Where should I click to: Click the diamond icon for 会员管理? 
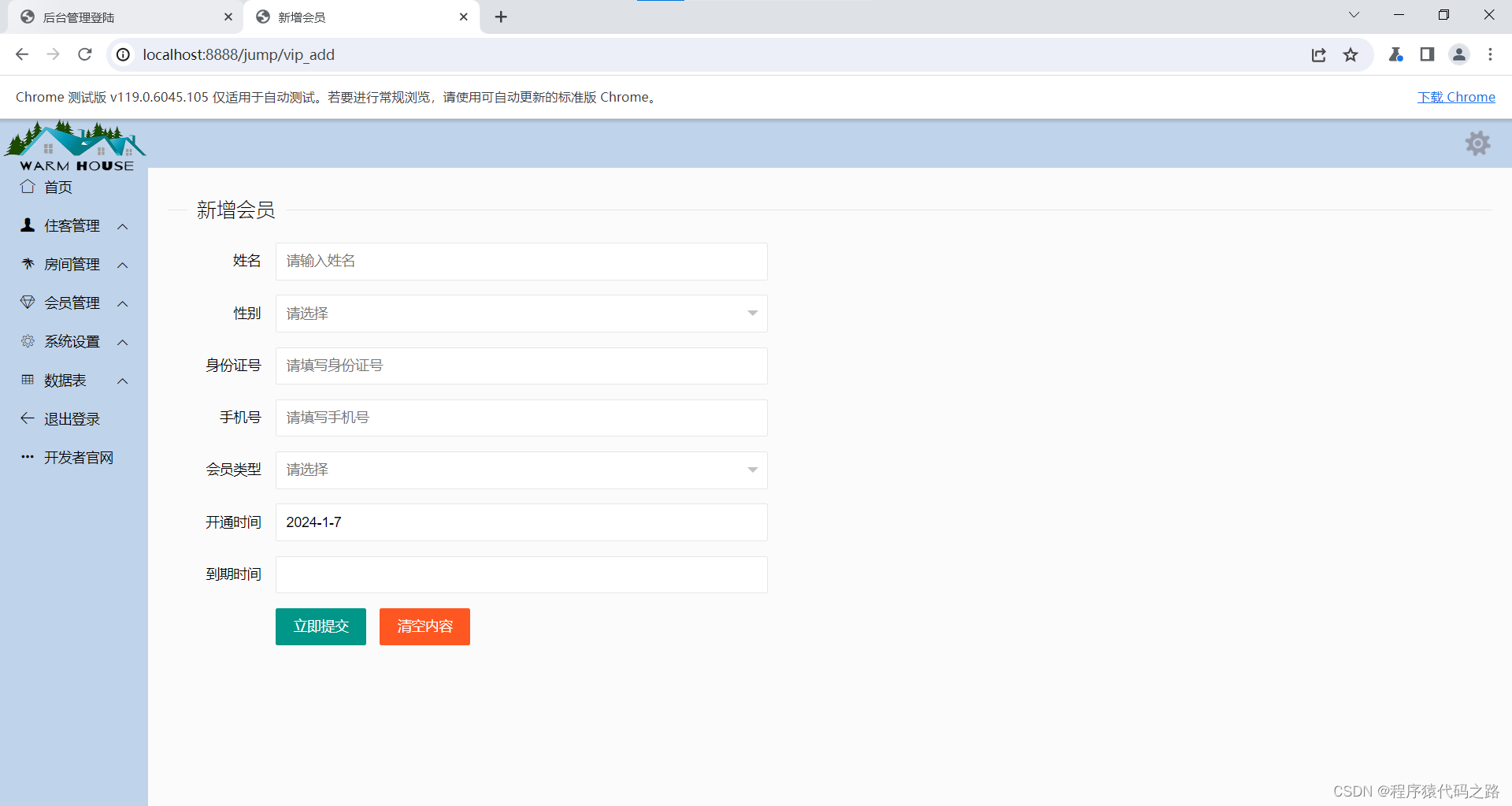point(28,303)
